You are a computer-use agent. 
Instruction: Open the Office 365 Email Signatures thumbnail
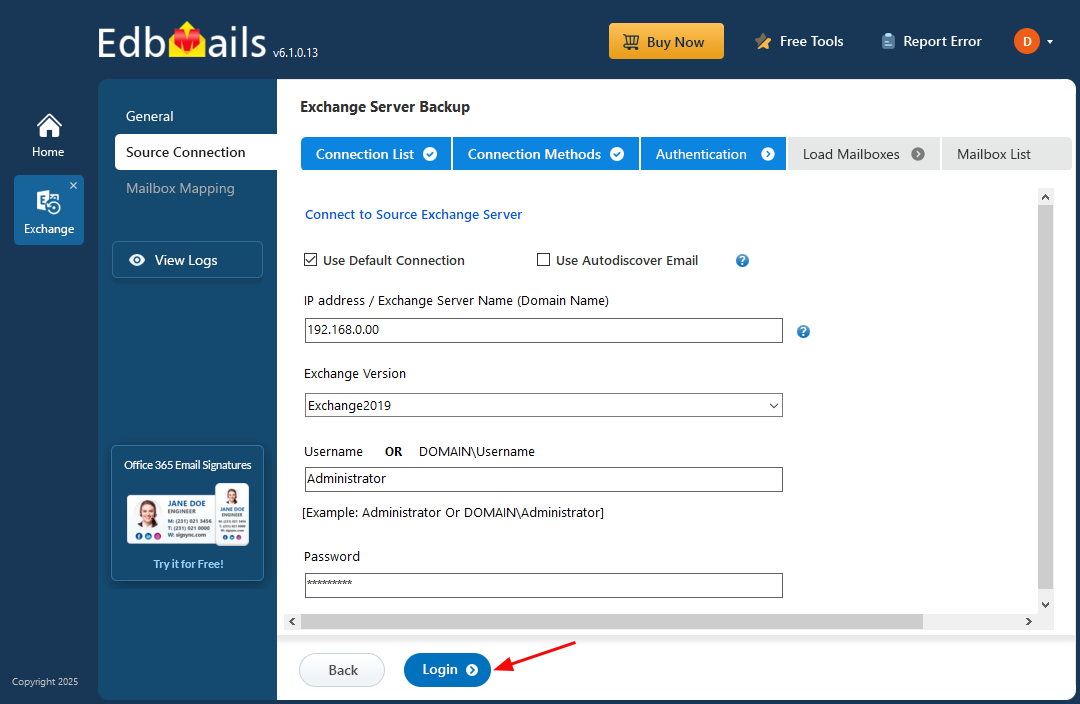[x=188, y=515]
